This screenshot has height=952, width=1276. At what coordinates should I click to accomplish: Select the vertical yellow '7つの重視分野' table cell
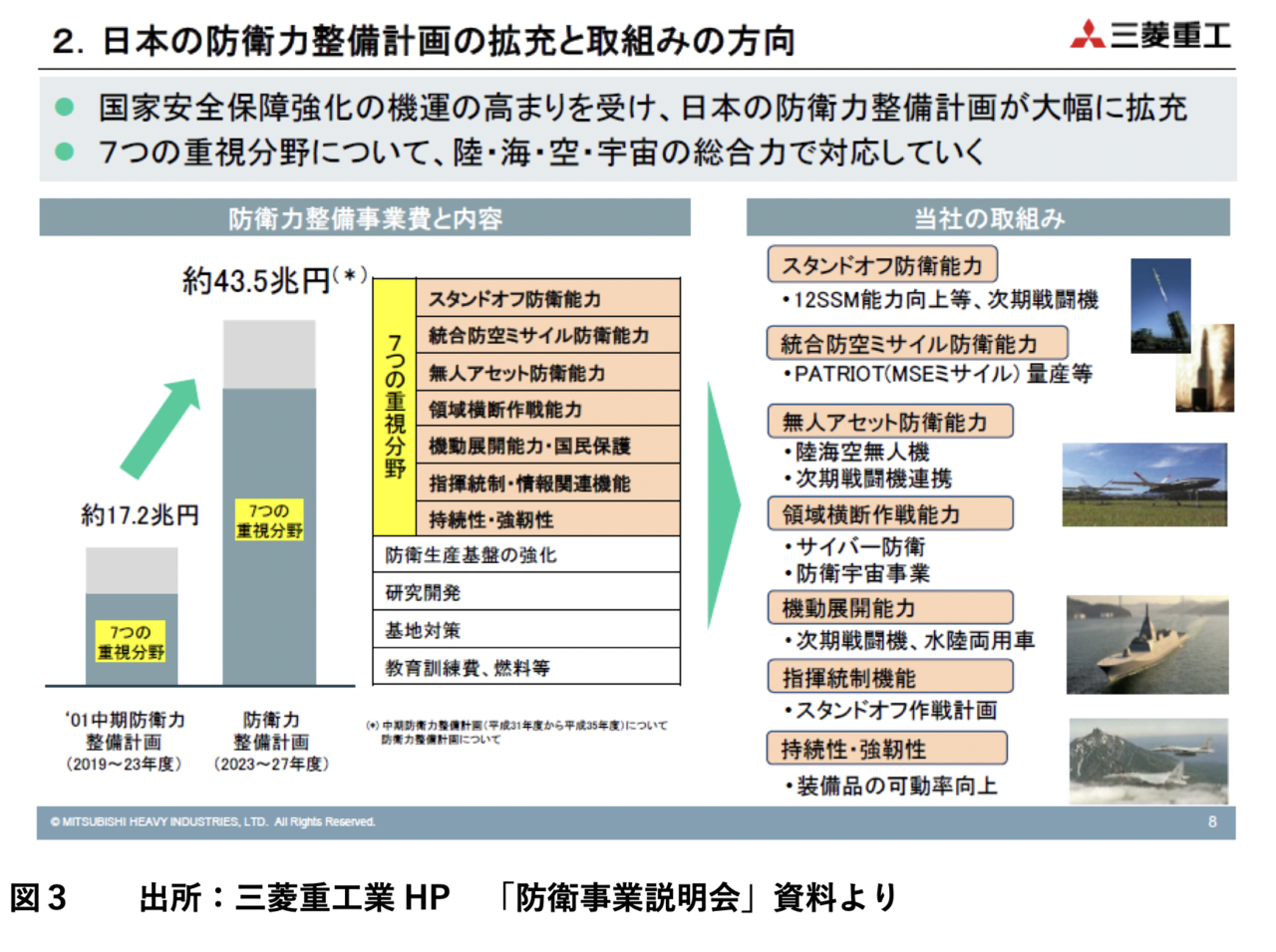pyautogui.click(x=395, y=407)
